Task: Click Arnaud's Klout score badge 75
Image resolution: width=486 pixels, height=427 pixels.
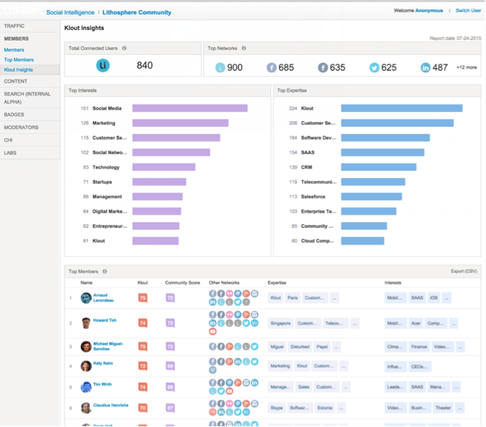Action: (x=143, y=298)
